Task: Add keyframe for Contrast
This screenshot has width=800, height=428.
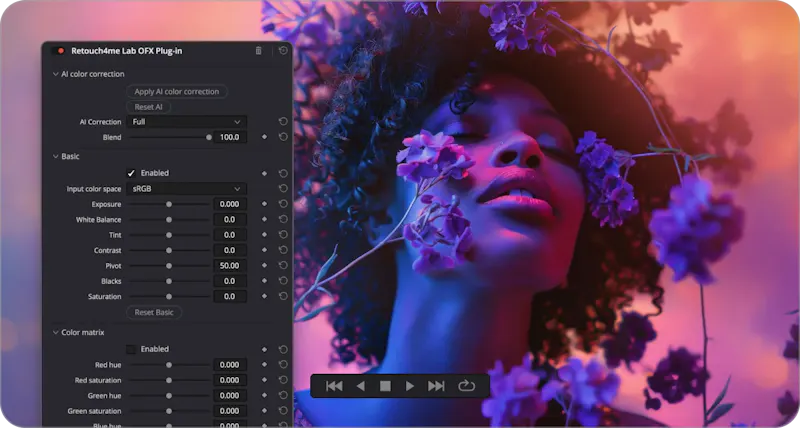Action: pos(264,250)
